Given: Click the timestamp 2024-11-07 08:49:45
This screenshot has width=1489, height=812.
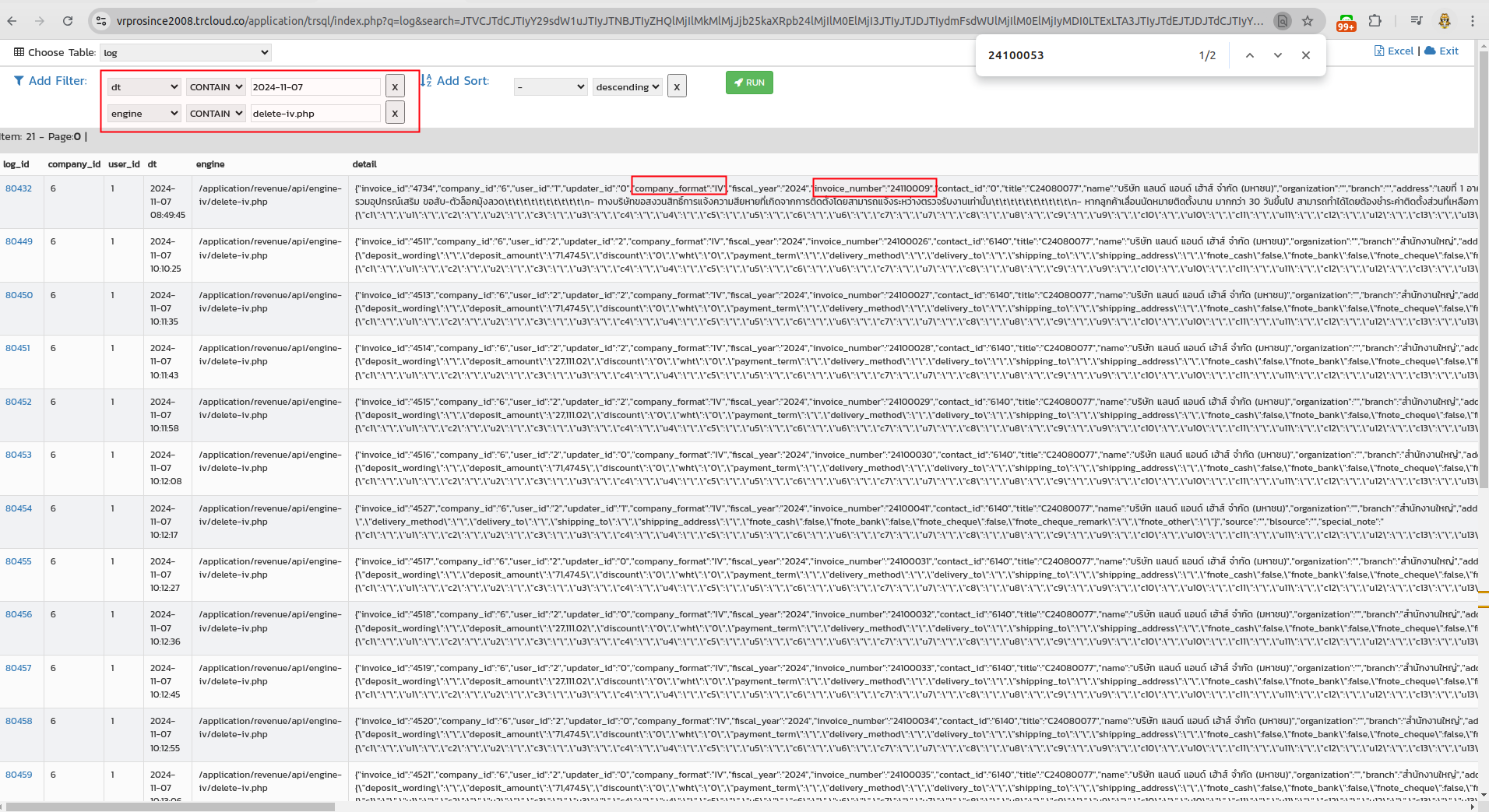Looking at the screenshot, I should (167, 202).
